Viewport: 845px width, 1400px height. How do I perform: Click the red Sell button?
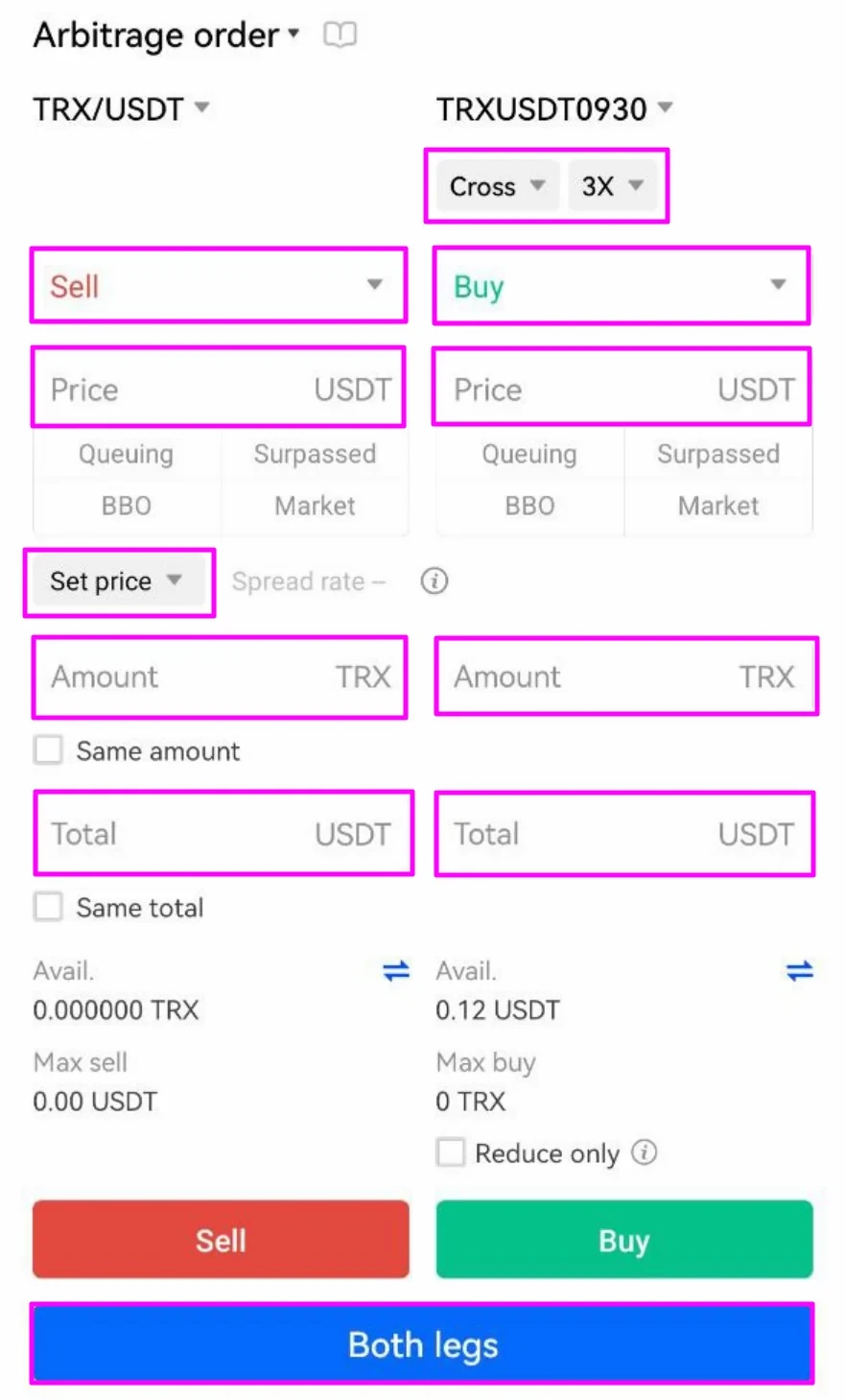221,1240
